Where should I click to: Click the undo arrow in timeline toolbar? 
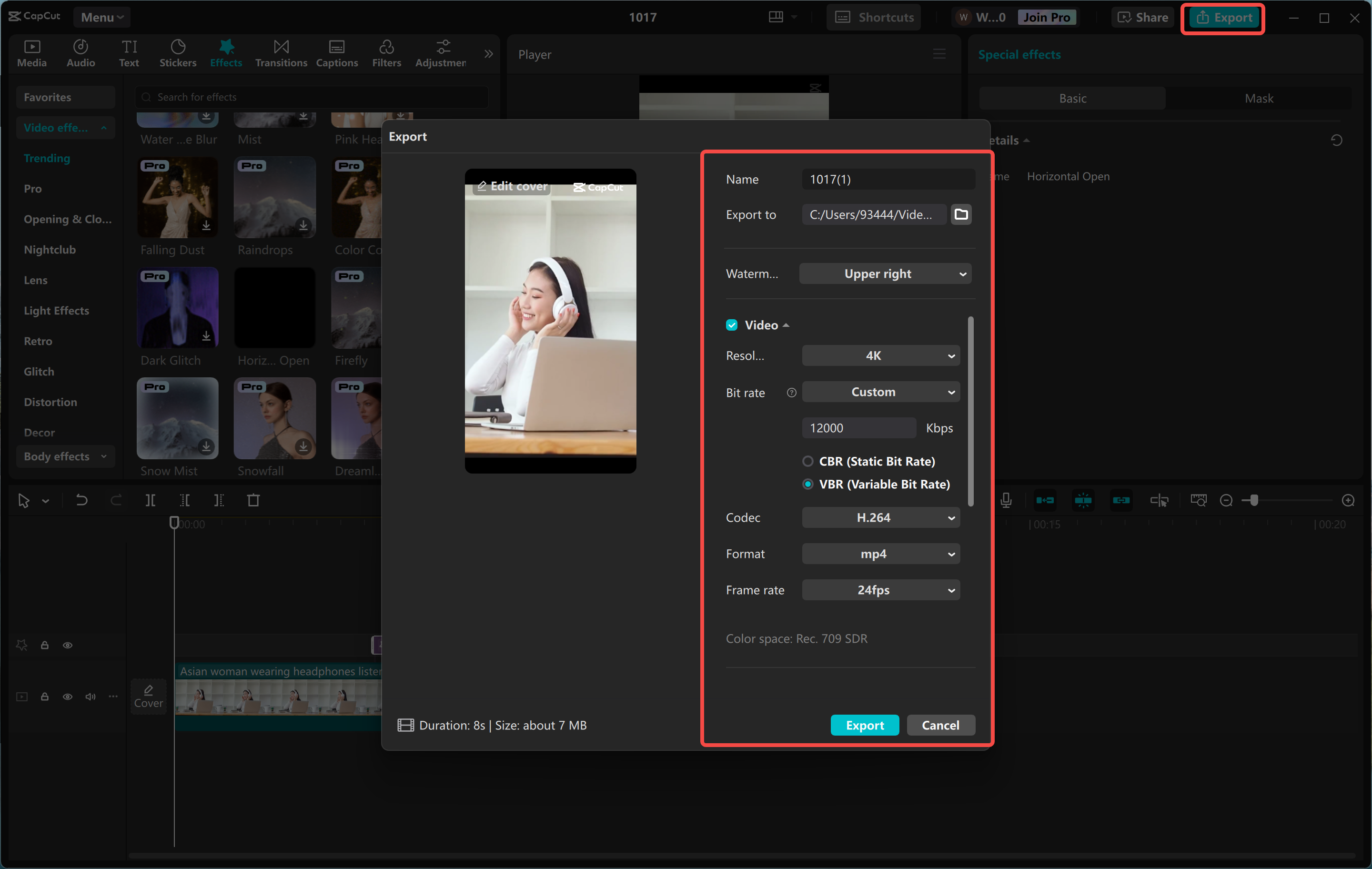[x=81, y=500]
